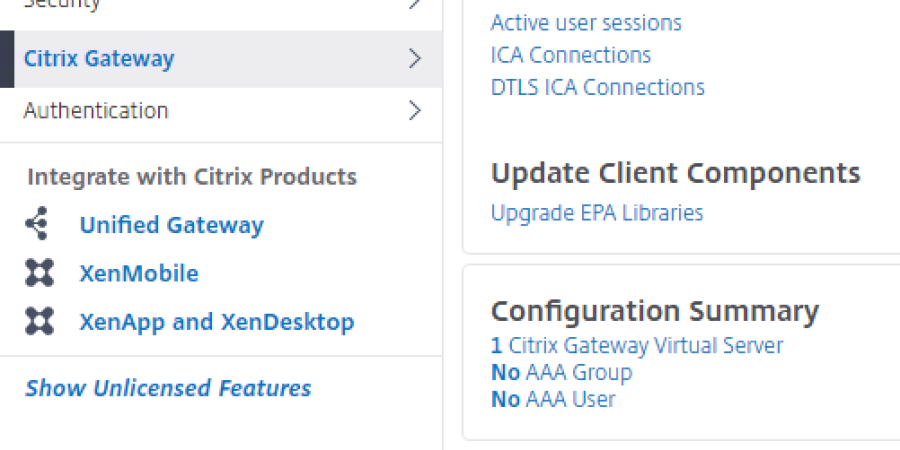Click the Unified Gateway share-style icon

pos(38,225)
